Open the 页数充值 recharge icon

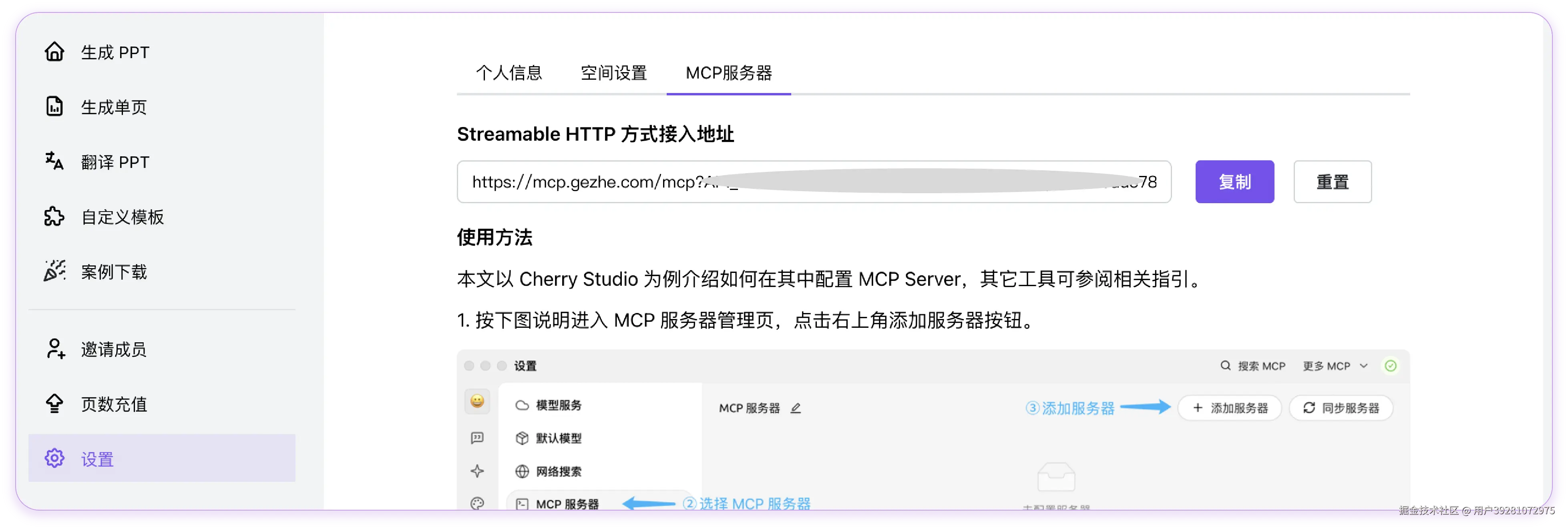point(54,404)
